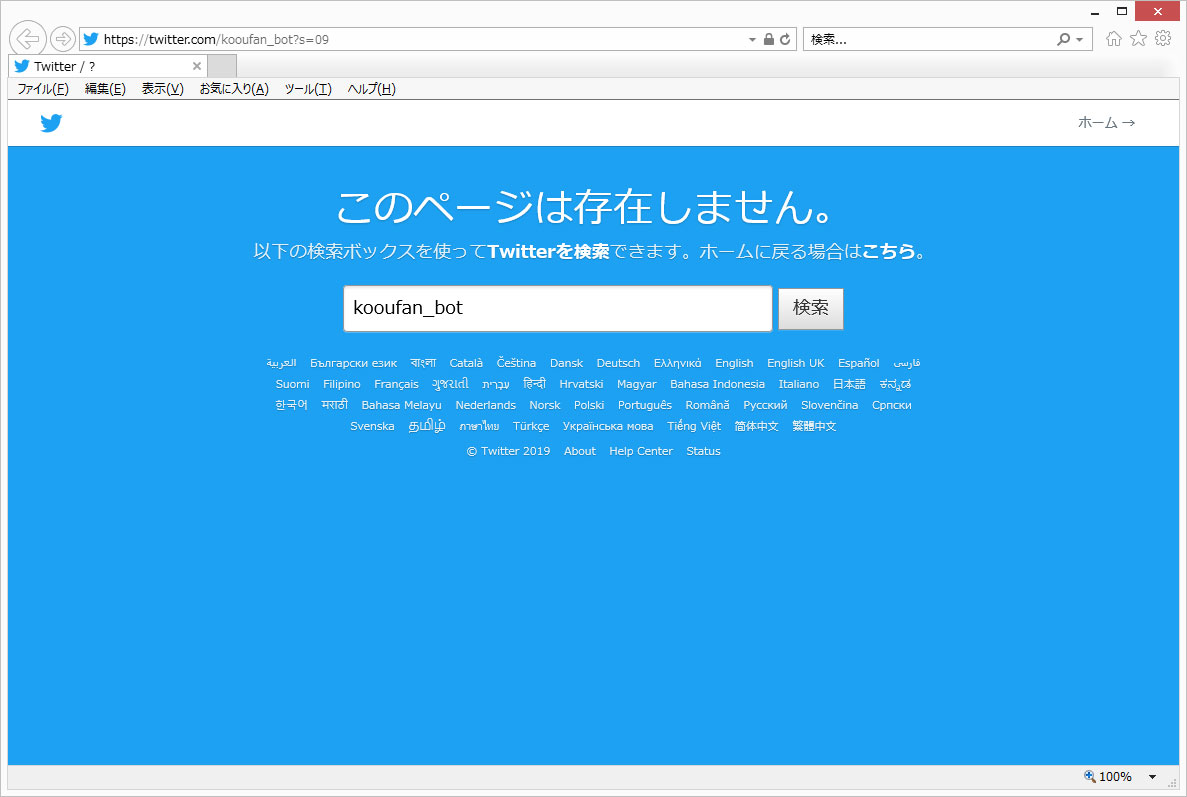Select Русский language
The height and width of the screenshot is (797, 1187).
click(x=765, y=405)
